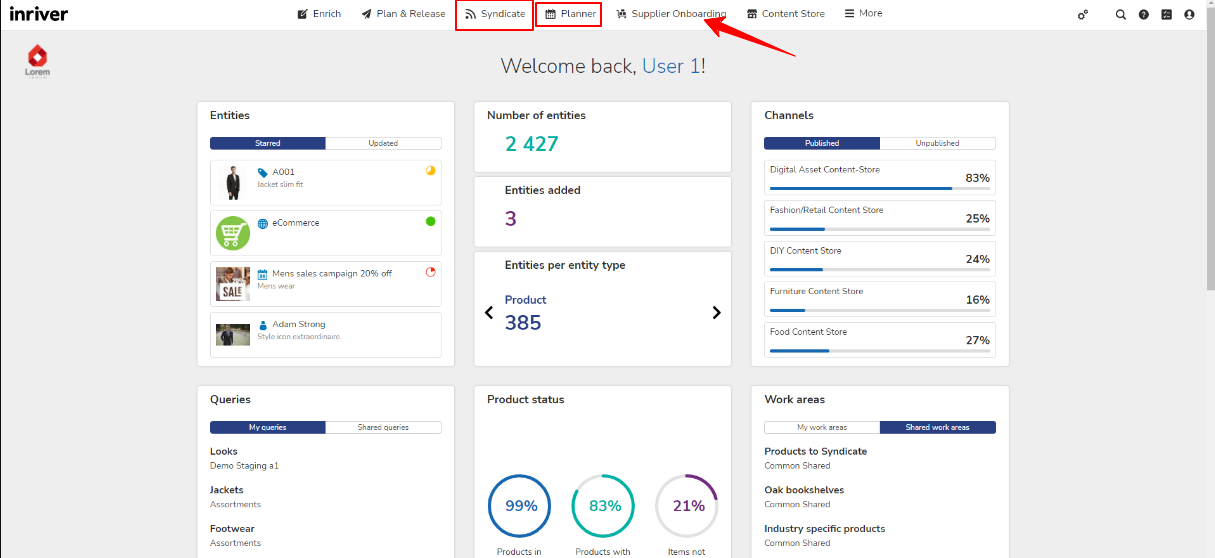The image size is (1215, 558).
Task: Open the Syndicate menu
Action: click(495, 14)
